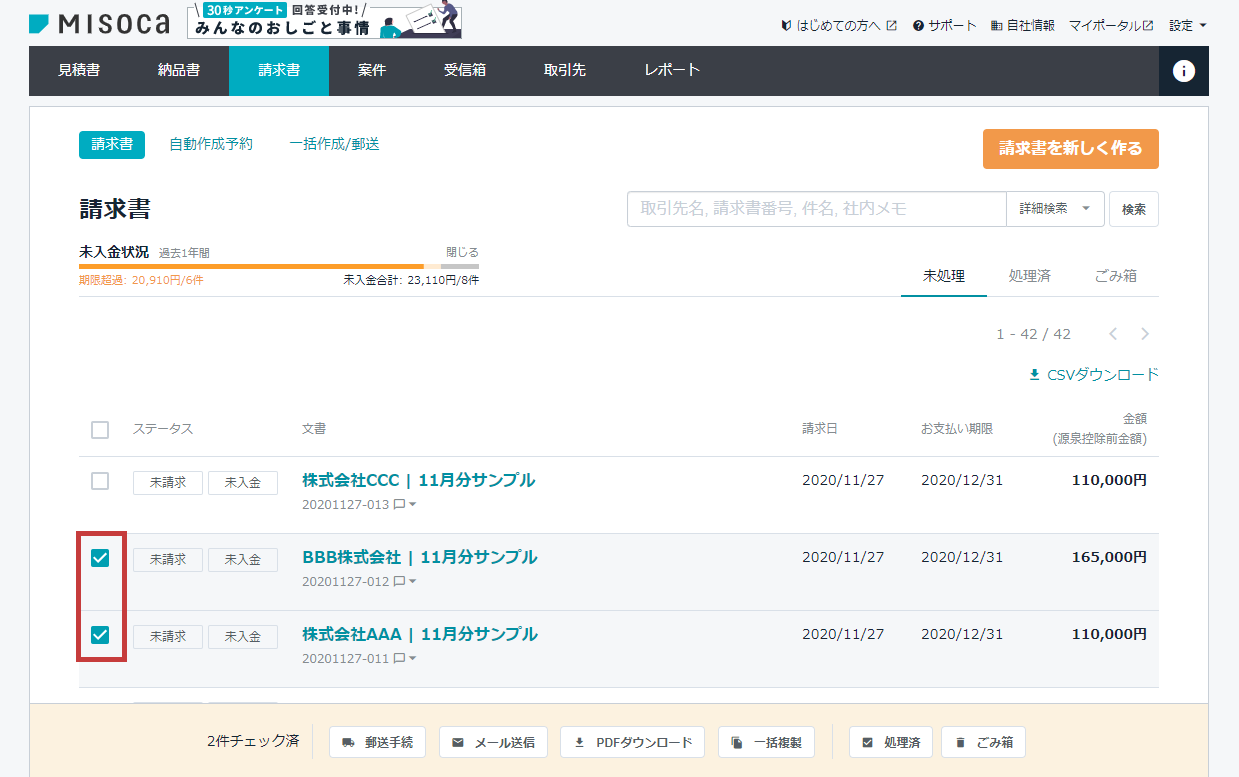The height and width of the screenshot is (777, 1239).
Task: Expand memo arrow for invoice 20201127-011
Action: [x=412, y=659]
